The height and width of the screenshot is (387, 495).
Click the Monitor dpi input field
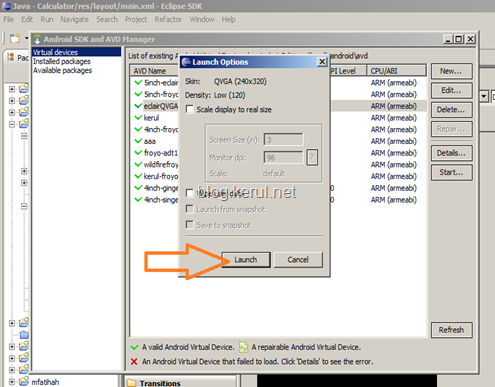pyautogui.click(x=284, y=157)
